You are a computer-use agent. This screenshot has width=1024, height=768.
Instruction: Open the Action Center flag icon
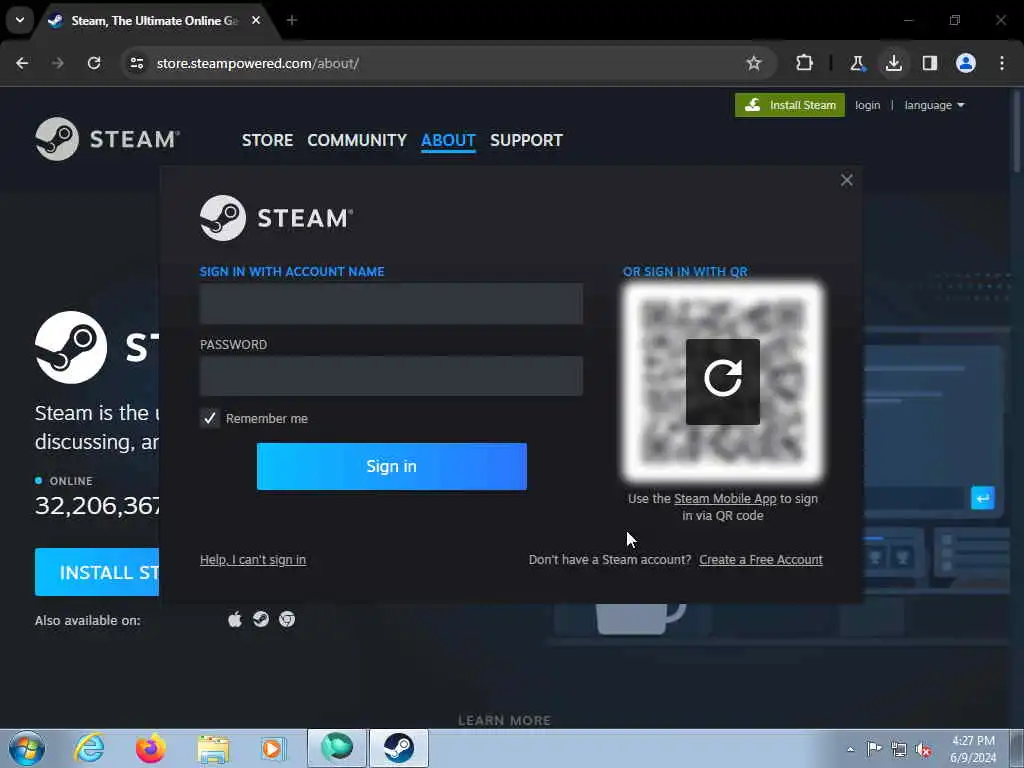pyautogui.click(x=874, y=749)
